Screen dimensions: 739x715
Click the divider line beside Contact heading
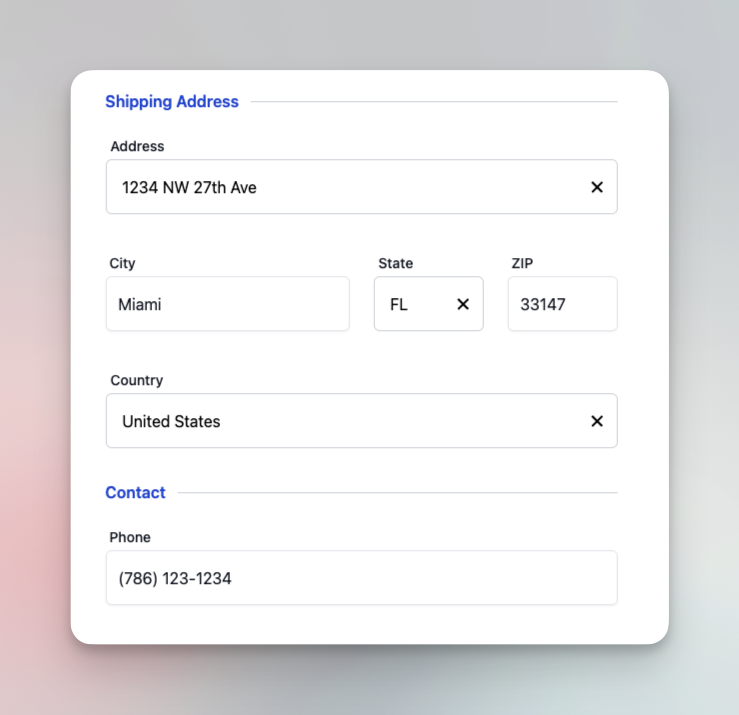click(x=397, y=492)
